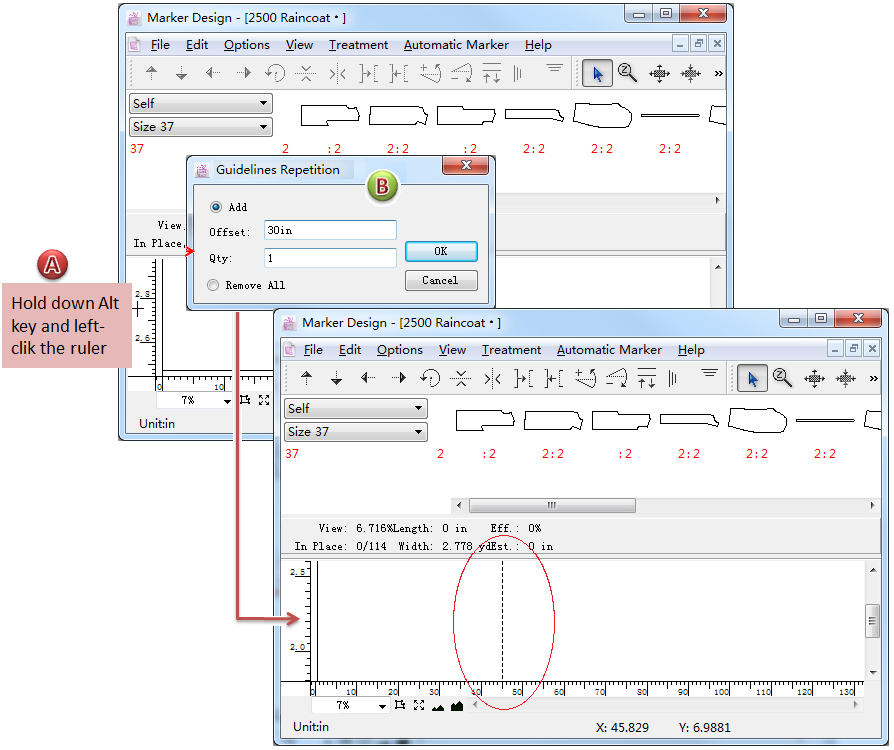Expand the 7% zoom dropdown in the foreground window
Image resolution: width=894 pixels, height=750 pixels.
pyautogui.click(x=384, y=706)
